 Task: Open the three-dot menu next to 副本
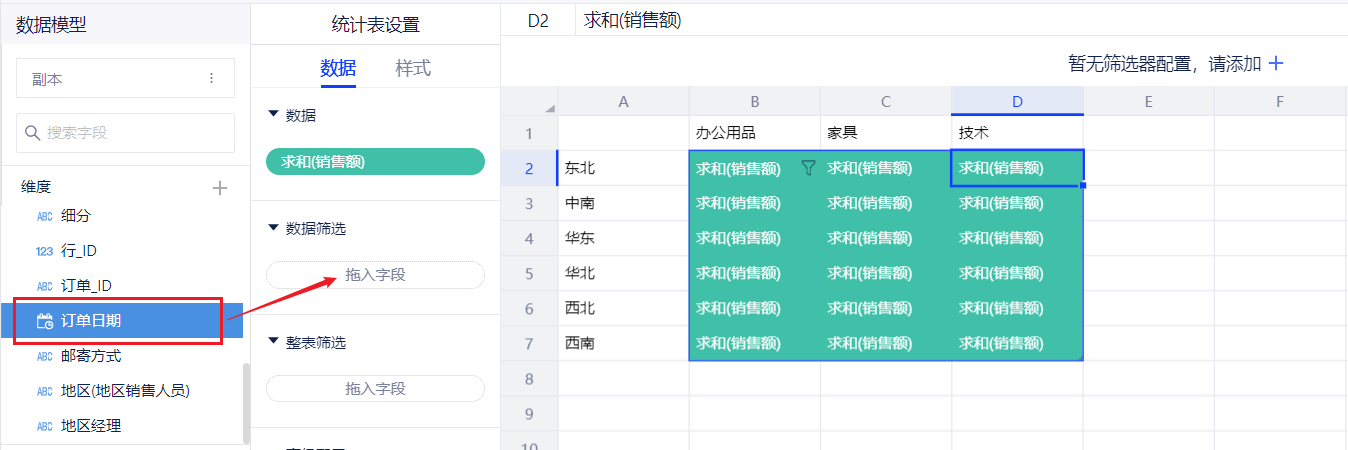(211, 79)
